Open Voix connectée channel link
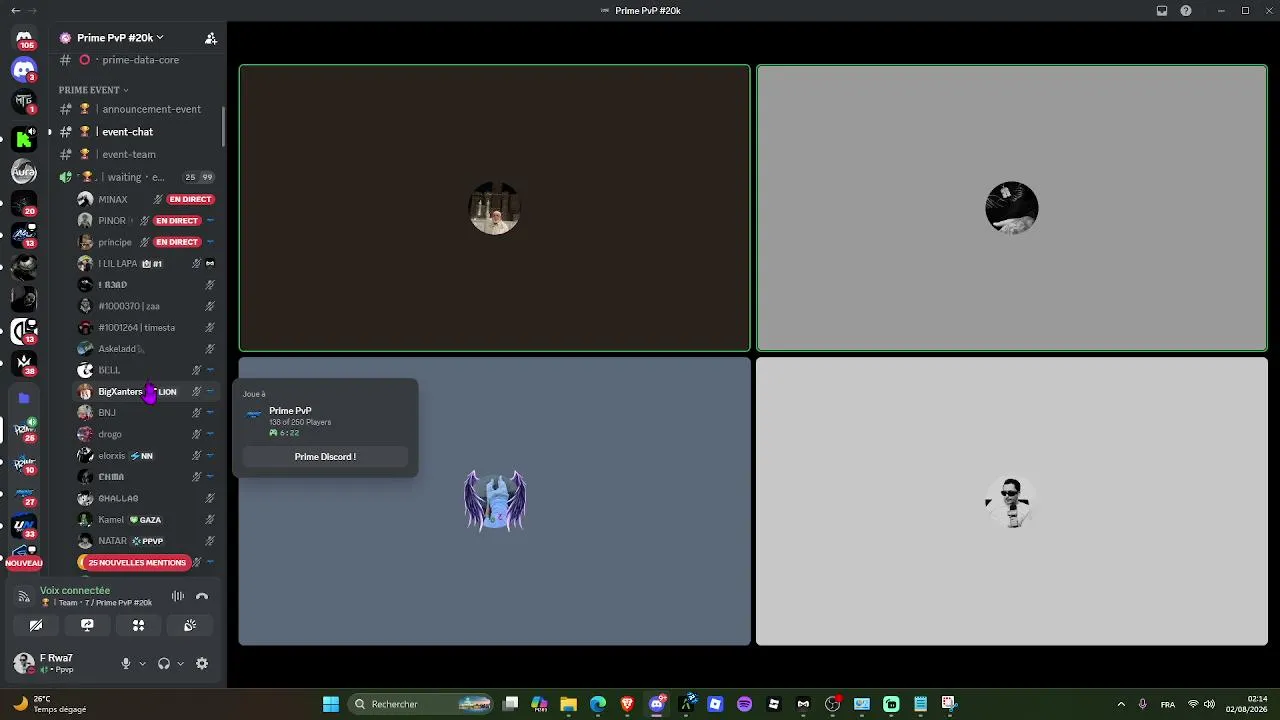Screen dimensions: 1280x720 coord(96,603)
